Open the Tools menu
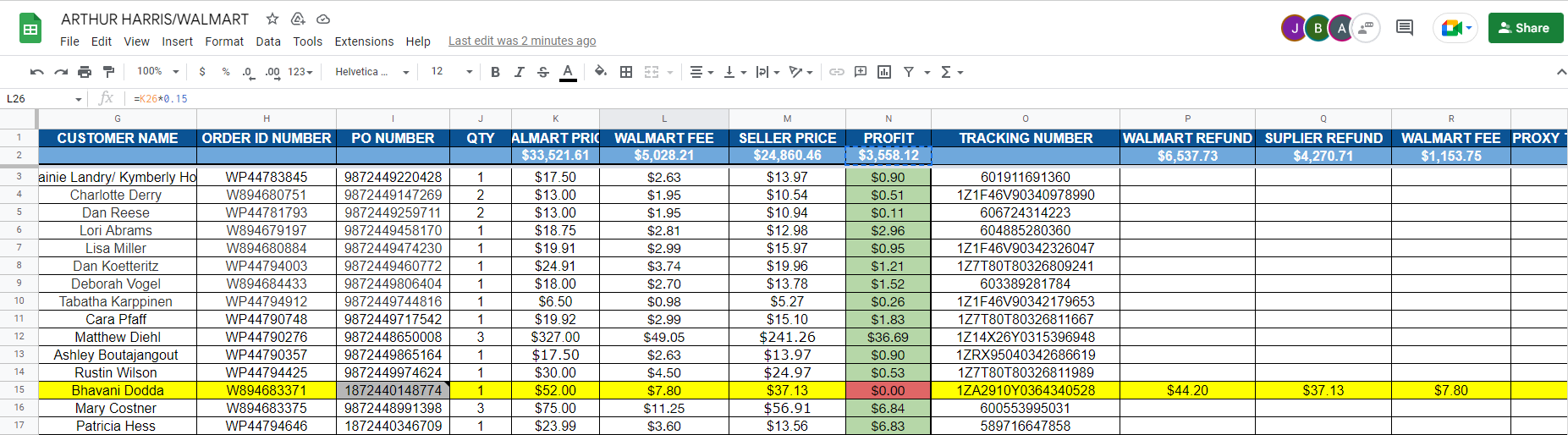Viewport: 1568px width, 435px height. click(308, 41)
